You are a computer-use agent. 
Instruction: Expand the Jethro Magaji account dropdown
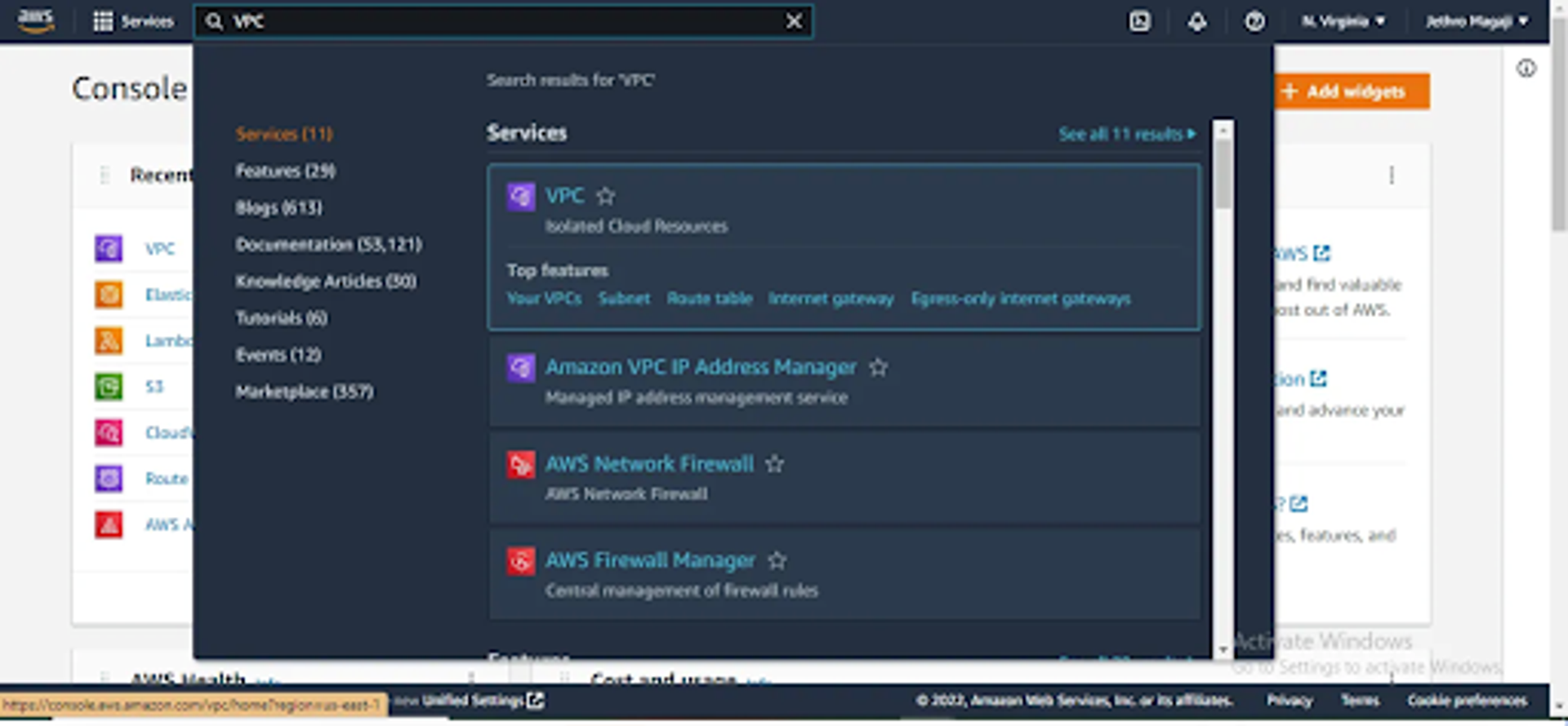1477,21
